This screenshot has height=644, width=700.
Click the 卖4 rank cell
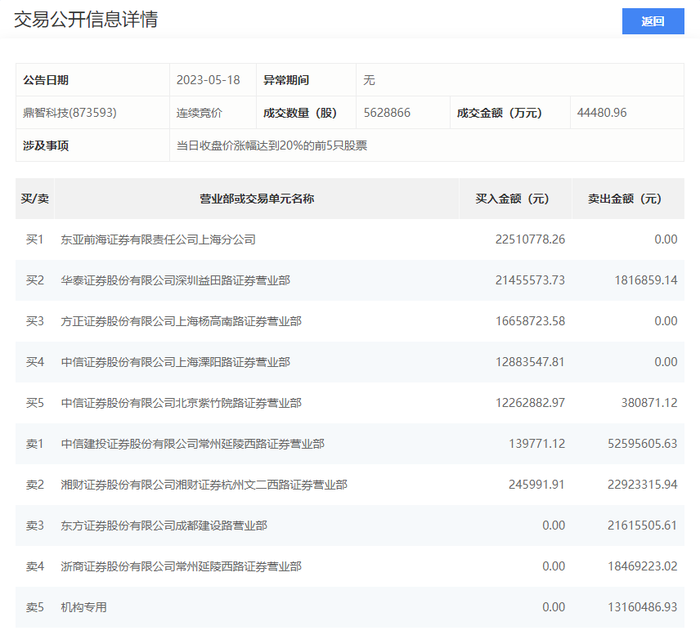(35, 566)
